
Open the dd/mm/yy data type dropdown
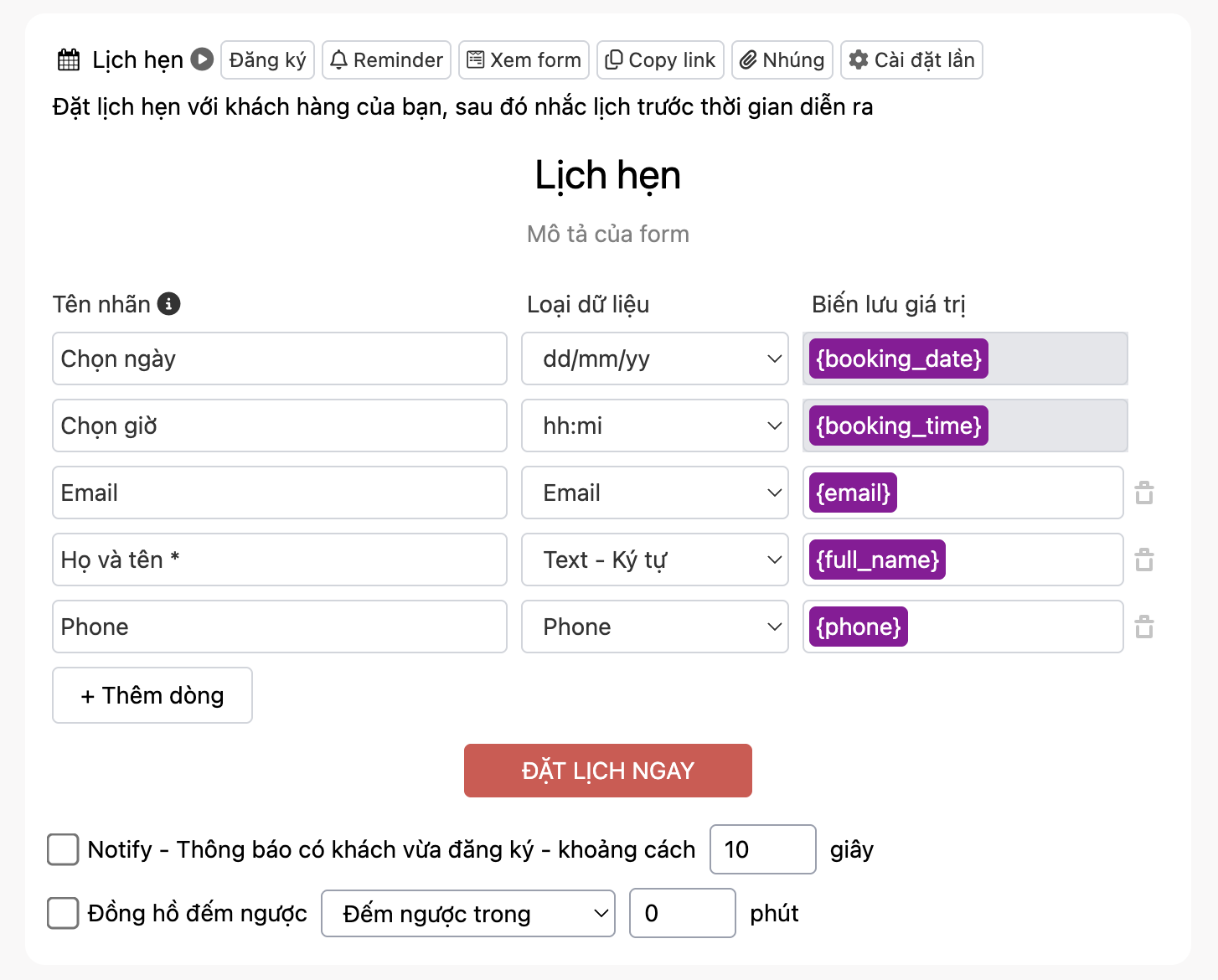pos(654,359)
